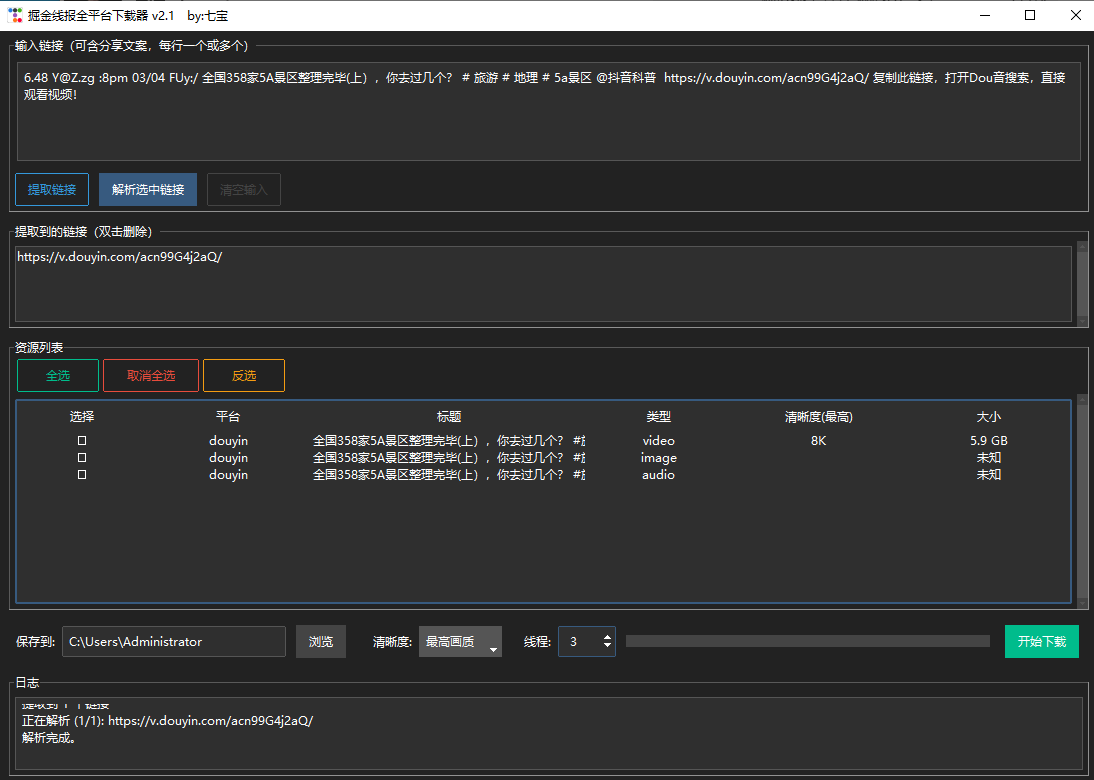Viewport: 1094px width, 780px height.
Task: Click log line starting with 正在解析 (1/1)
Action: pos(167,721)
